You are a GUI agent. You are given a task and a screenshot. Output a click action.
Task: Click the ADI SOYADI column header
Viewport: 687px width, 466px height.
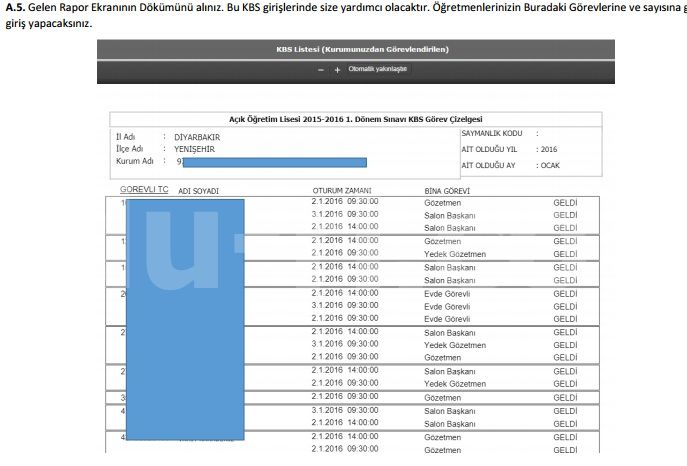198,191
